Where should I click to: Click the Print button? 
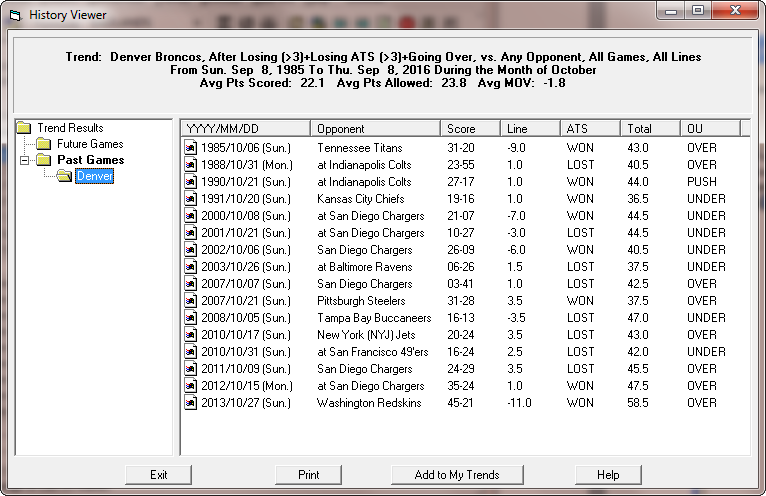[308, 474]
